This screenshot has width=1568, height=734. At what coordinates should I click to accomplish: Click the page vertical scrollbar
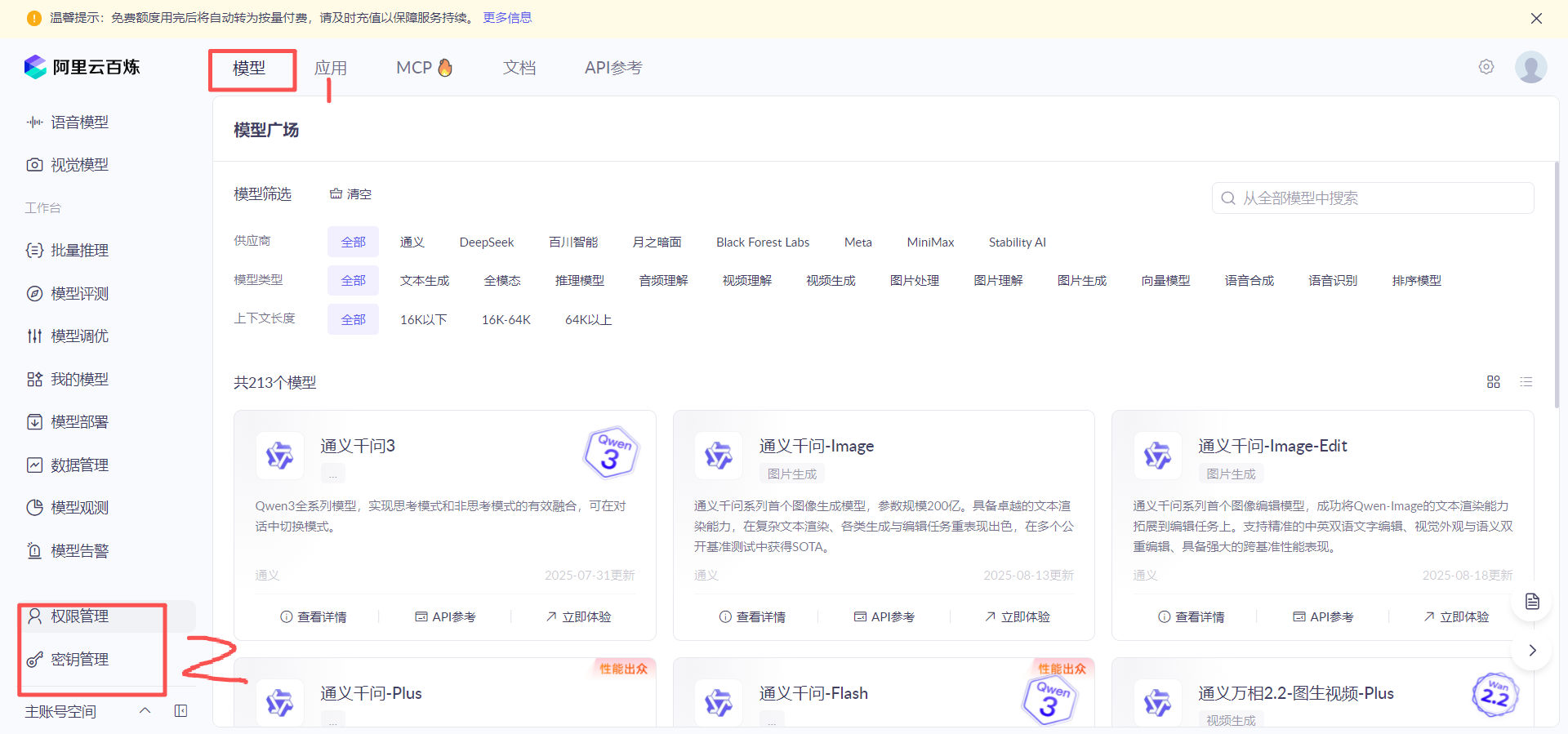(1557, 286)
